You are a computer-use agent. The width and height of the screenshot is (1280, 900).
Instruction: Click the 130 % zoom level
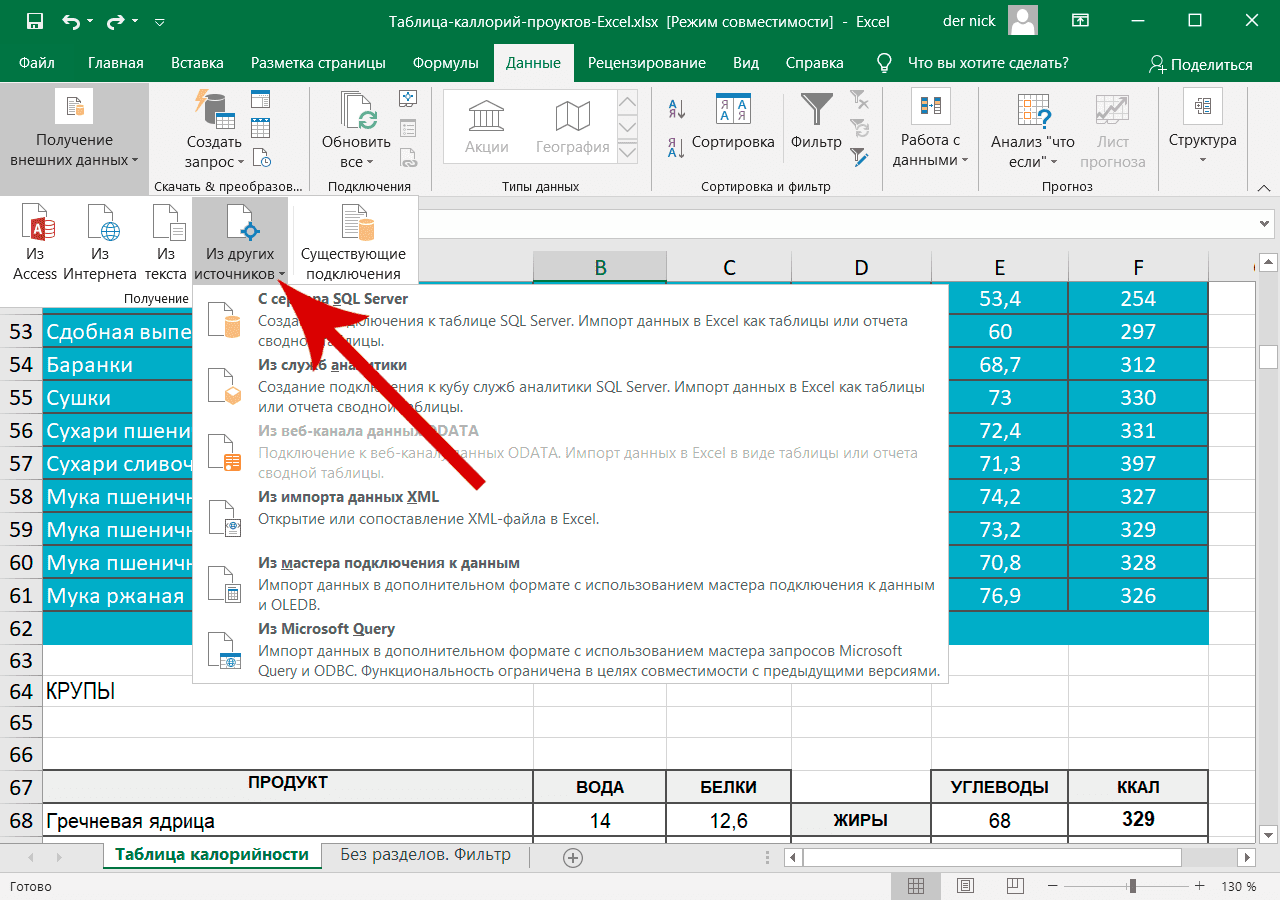tap(1238, 887)
